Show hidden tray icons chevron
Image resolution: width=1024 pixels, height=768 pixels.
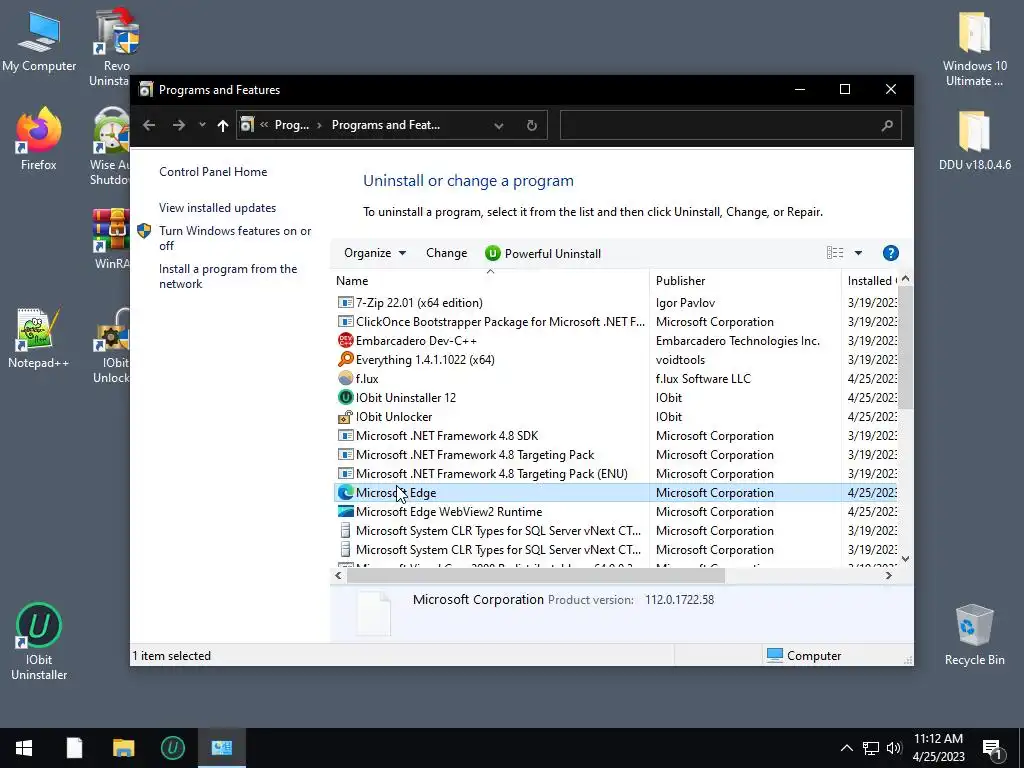(x=846, y=748)
